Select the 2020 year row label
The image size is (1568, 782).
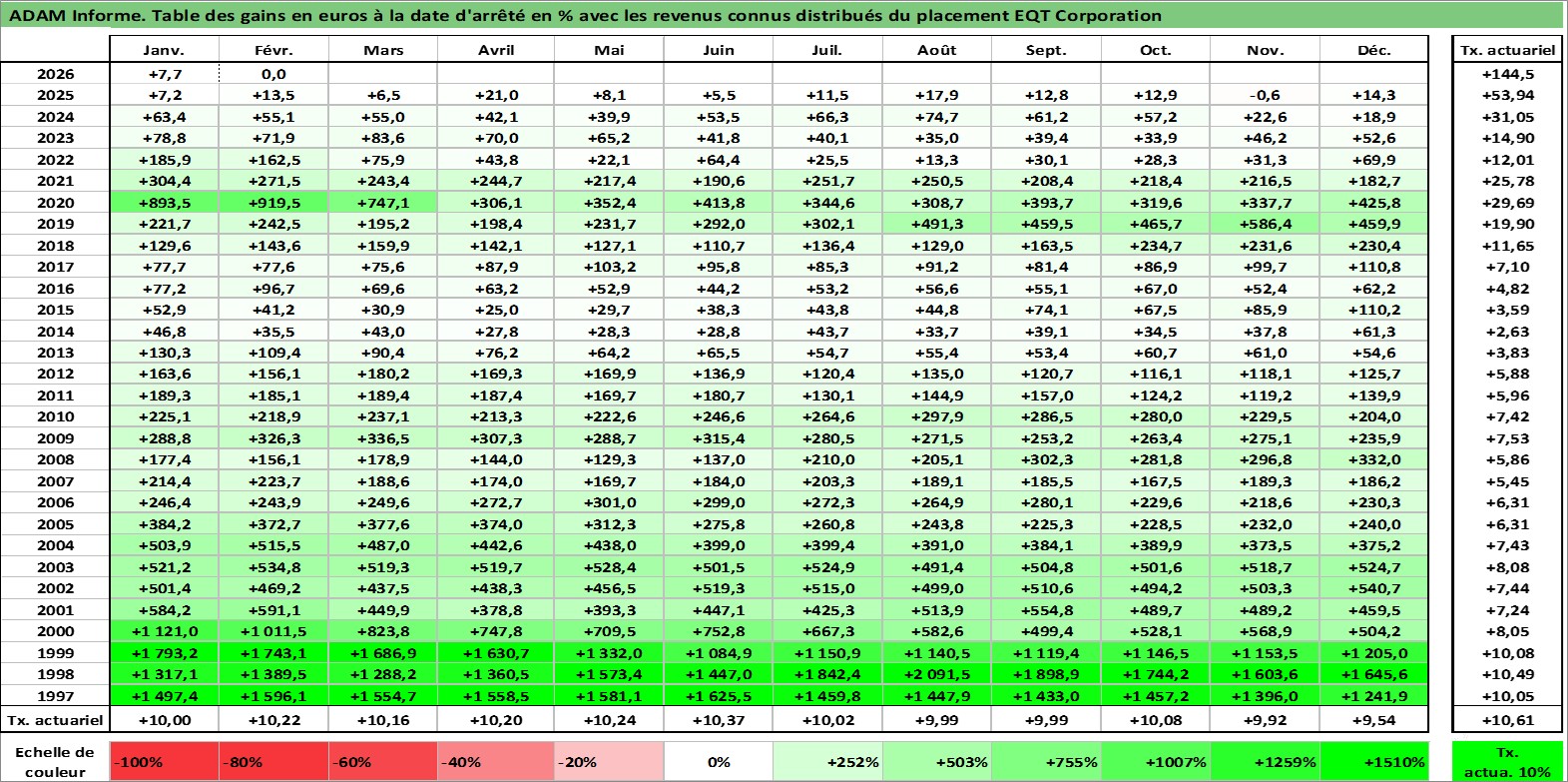coord(55,203)
